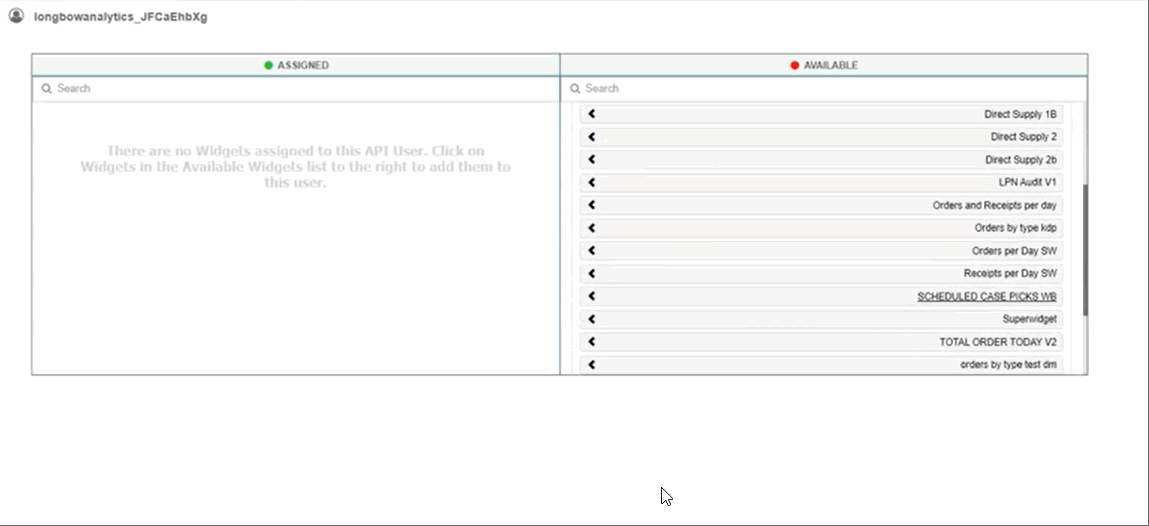Click the arrow icon for Superwidget
The width and height of the screenshot is (1149, 526).
click(x=591, y=319)
